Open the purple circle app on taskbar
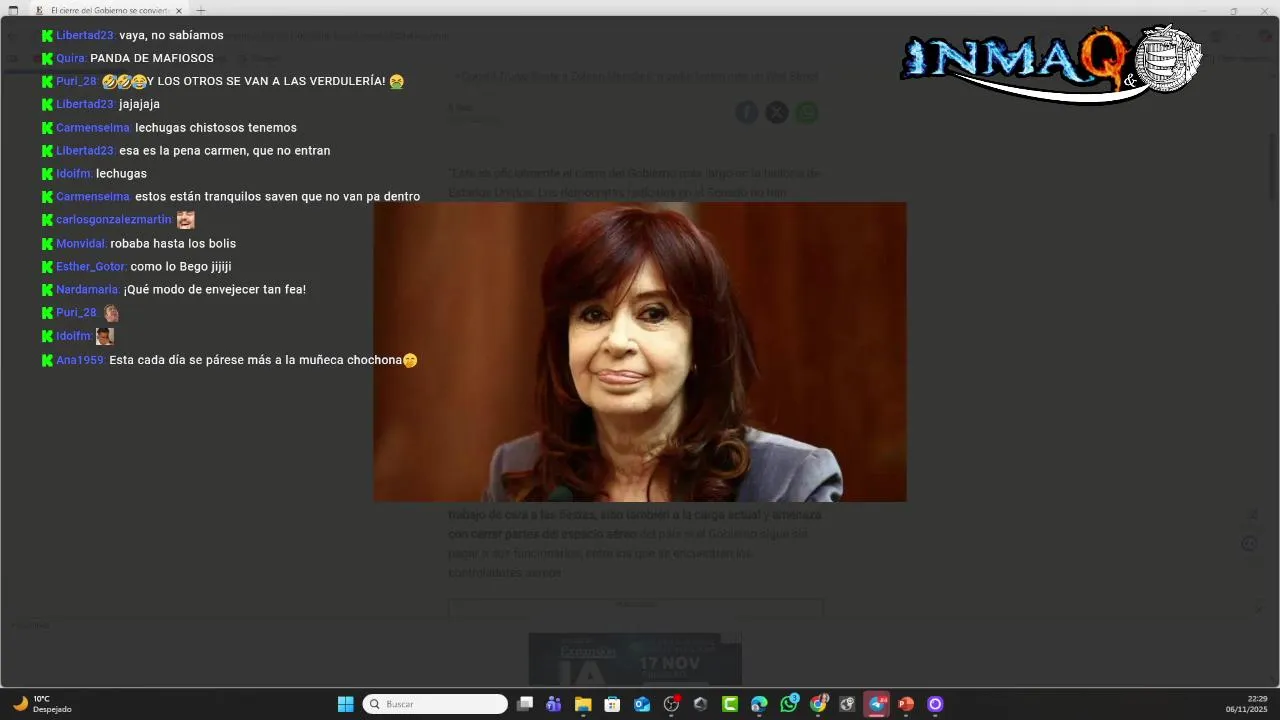 click(x=935, y=704)
